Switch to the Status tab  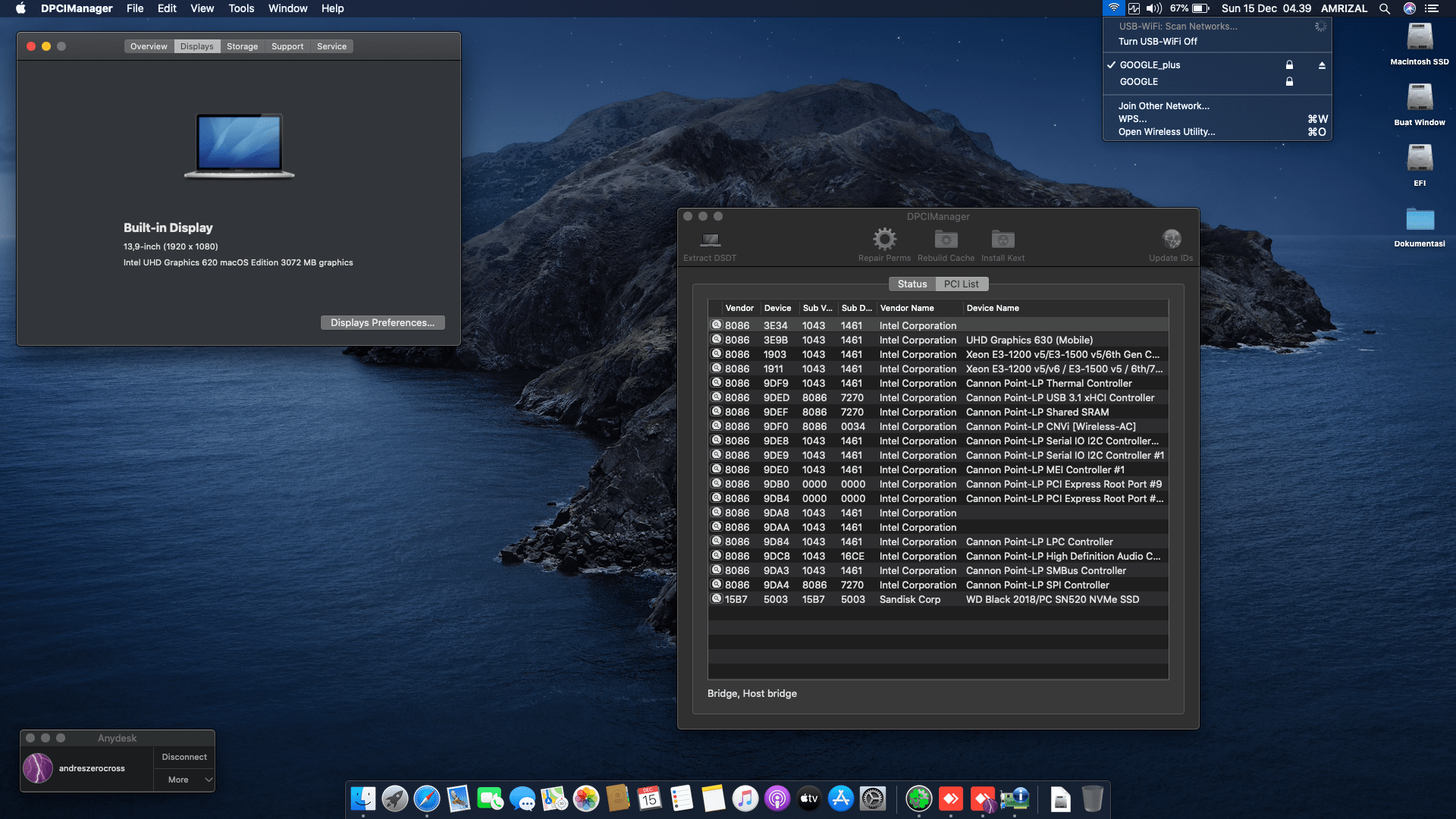(912, 284)
